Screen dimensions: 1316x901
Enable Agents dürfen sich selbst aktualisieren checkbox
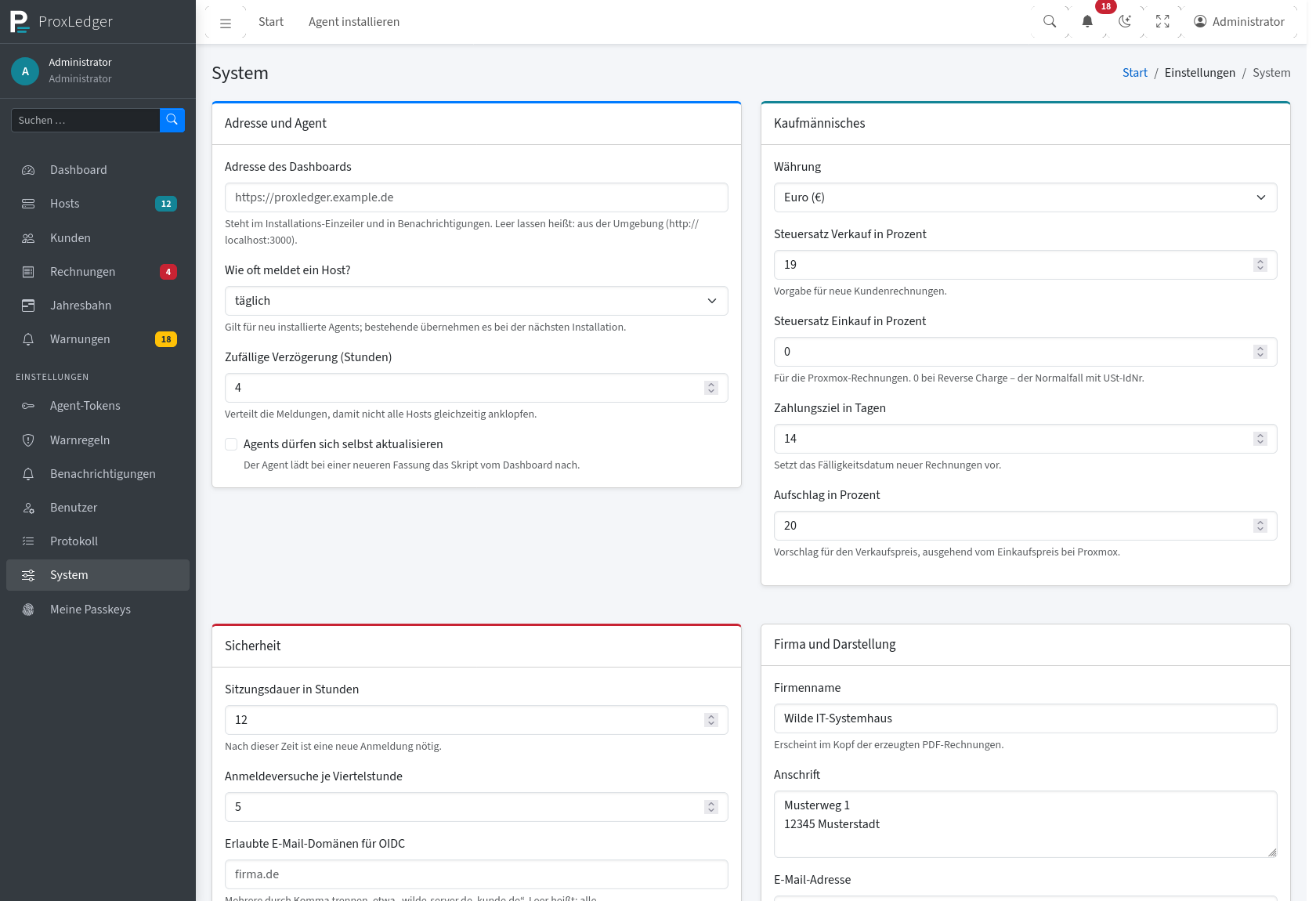(x=231, y=444)
